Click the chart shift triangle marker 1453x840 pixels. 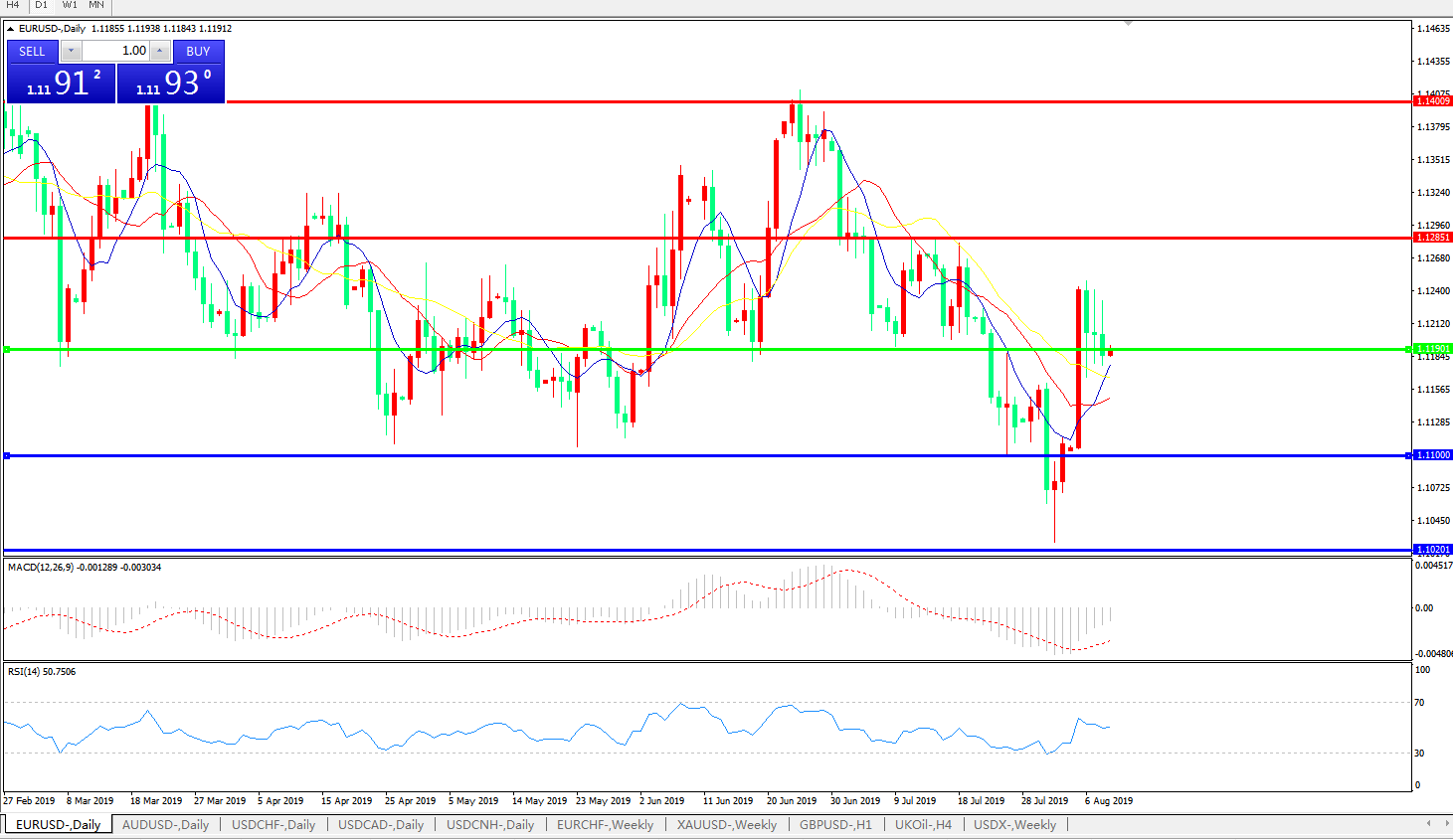point(1128,23)
